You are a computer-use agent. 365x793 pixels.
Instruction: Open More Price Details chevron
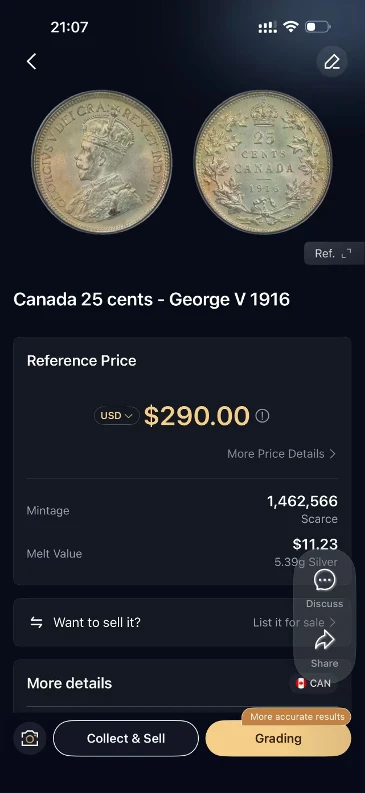(282, 454)
